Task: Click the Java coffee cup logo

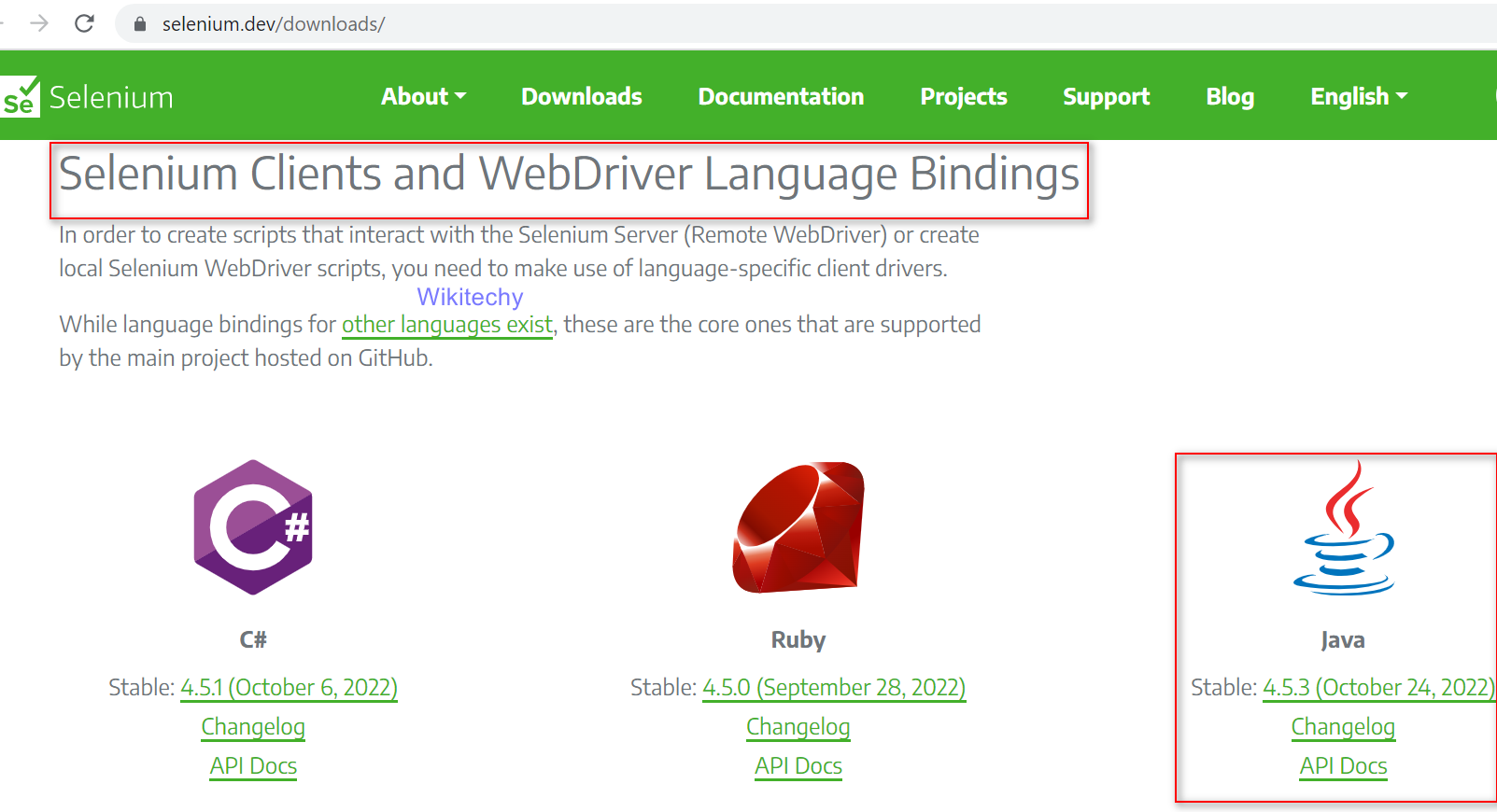Action: pyautogui.click(x=1343, y=528)
